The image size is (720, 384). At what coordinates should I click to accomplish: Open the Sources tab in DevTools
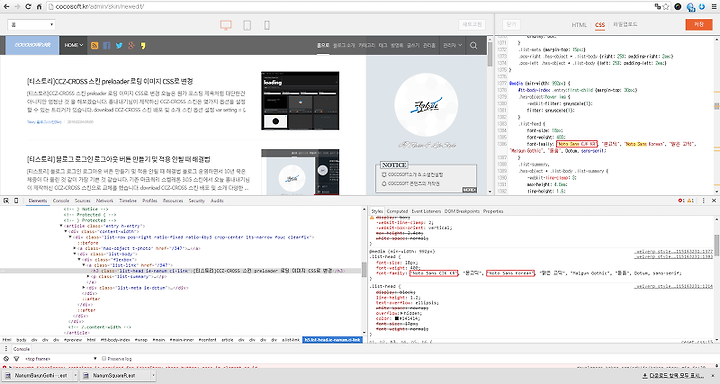coord(82,201)
